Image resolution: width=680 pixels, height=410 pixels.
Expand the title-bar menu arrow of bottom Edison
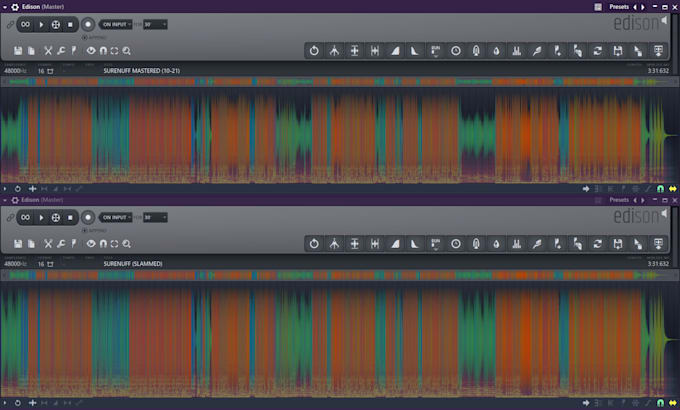pyautogui.click(x=5, y=200)
